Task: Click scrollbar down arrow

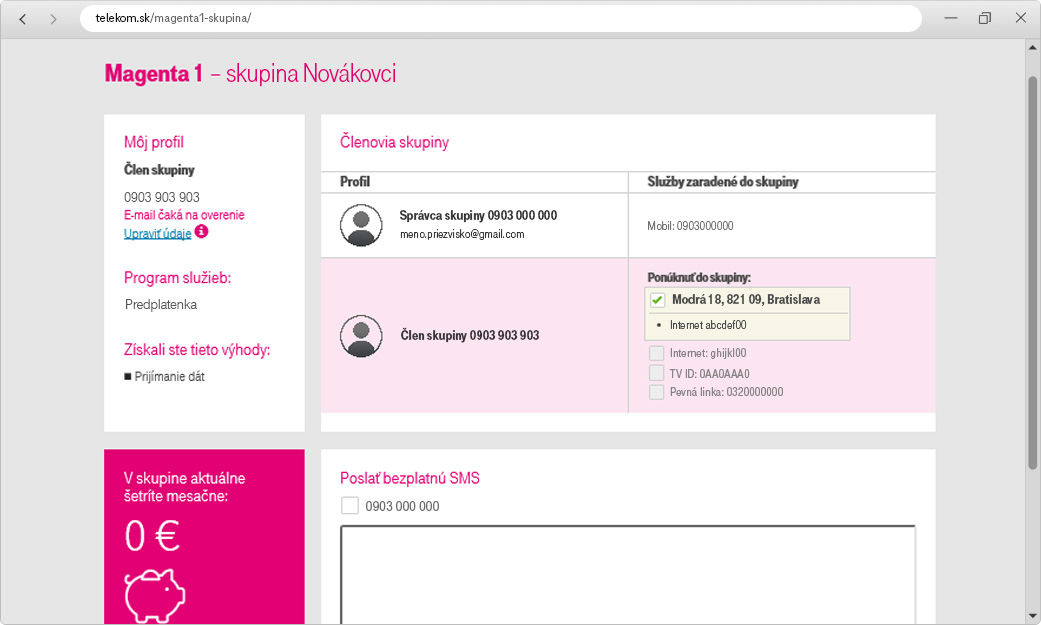Action: tap(1032, 616)
